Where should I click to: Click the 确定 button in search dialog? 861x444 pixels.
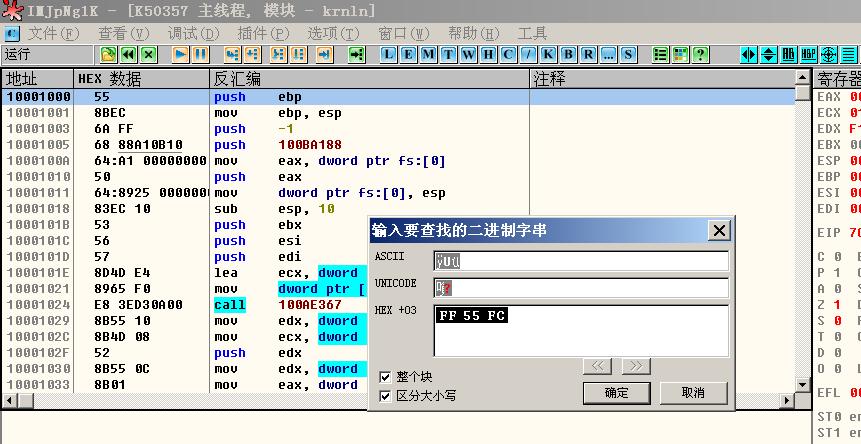(x=617, y=393)
